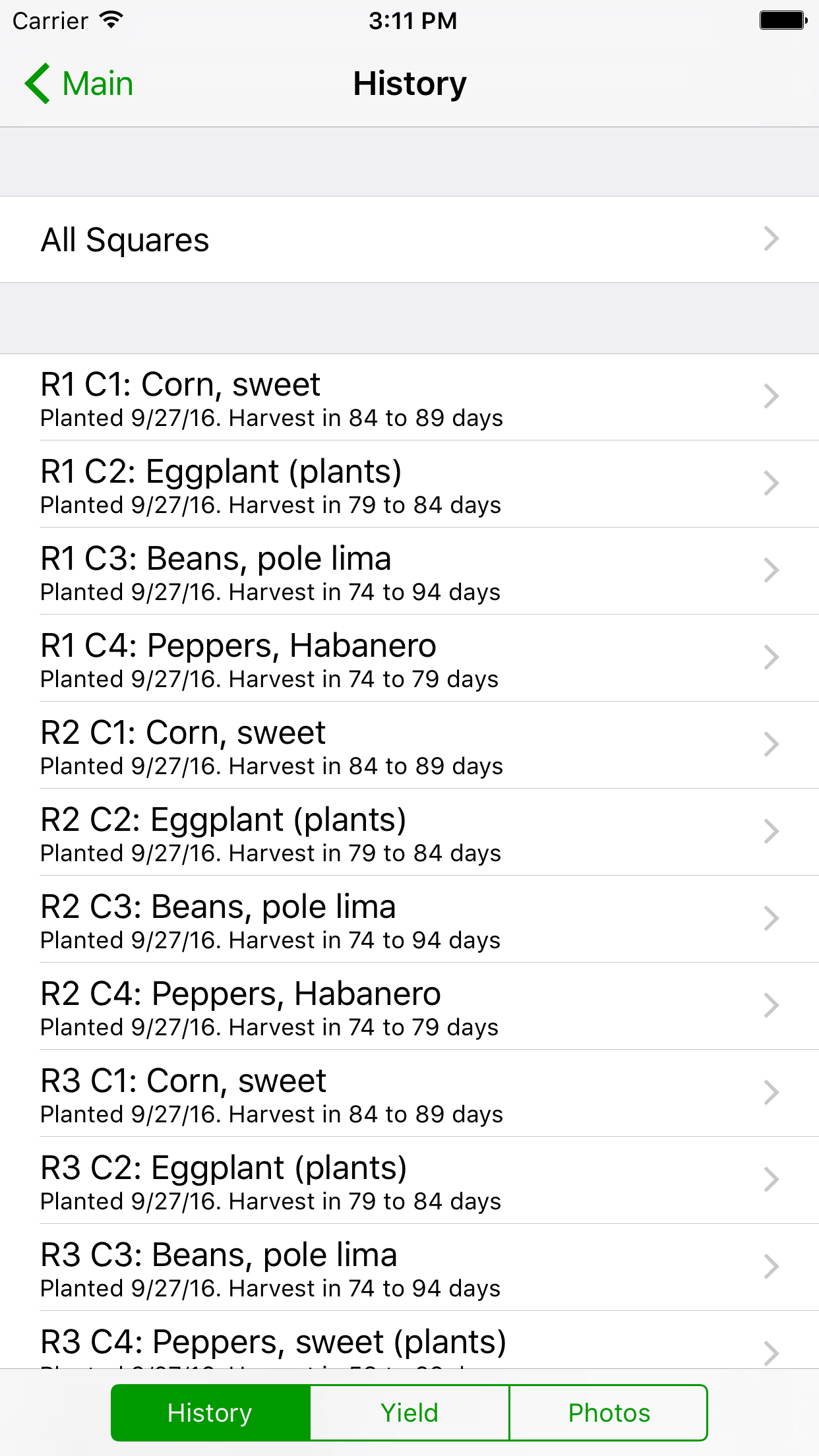Tap disclosure arrow for R1 C3 Beans
The height and width of the screenshot is (1456, 819).
point(771,570)
